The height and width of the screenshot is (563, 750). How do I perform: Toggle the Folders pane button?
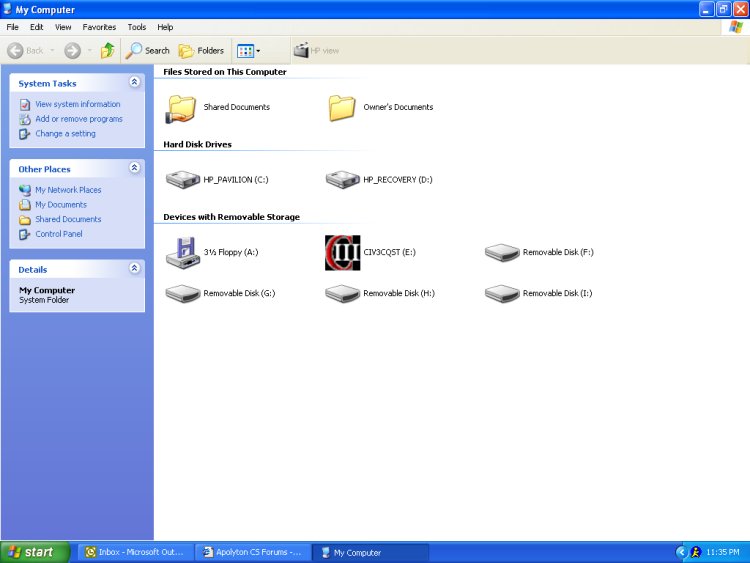pos(201,50)
